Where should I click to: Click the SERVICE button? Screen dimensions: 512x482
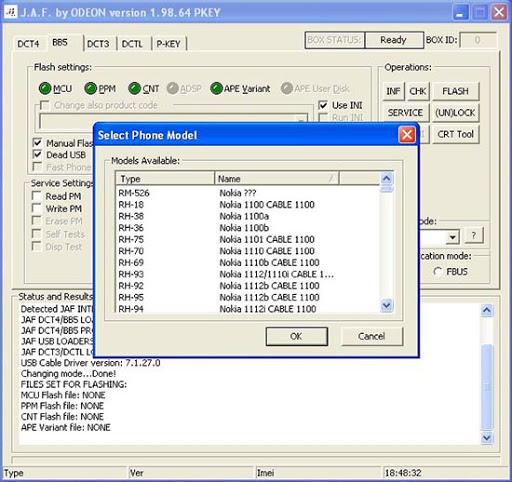coord(405,113)
